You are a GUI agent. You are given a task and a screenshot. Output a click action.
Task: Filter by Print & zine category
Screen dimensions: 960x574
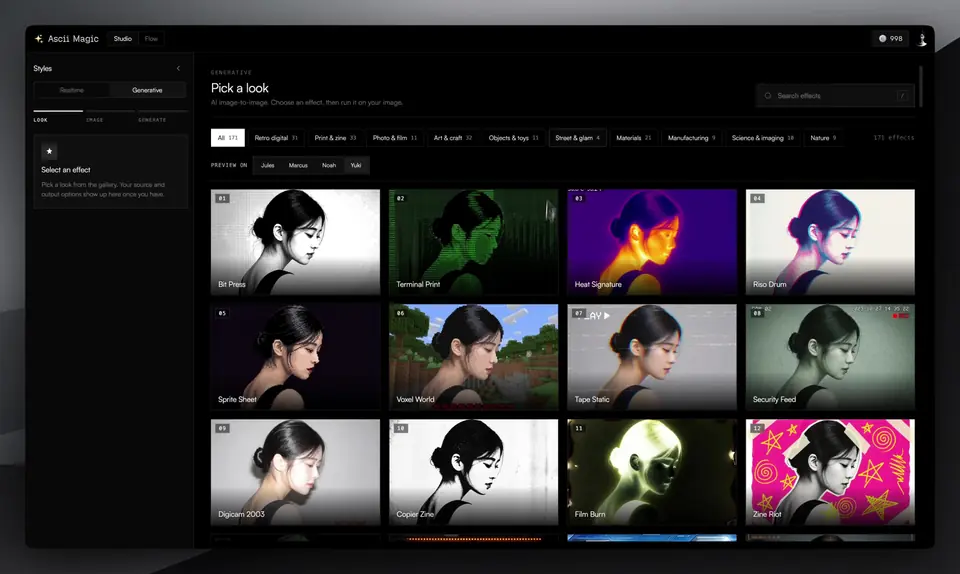335,138
